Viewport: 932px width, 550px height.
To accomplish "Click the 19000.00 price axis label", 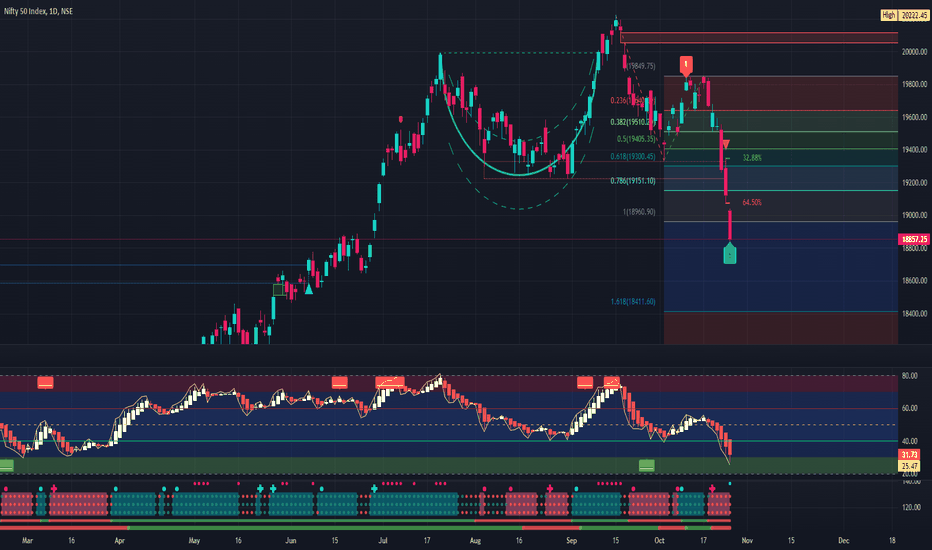I will point(914,215).
